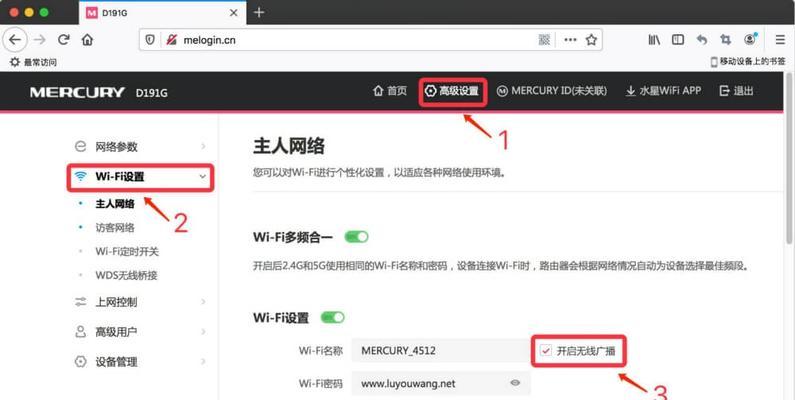Click the Wi-Fi signal sidebar icon

click(80, 176)
